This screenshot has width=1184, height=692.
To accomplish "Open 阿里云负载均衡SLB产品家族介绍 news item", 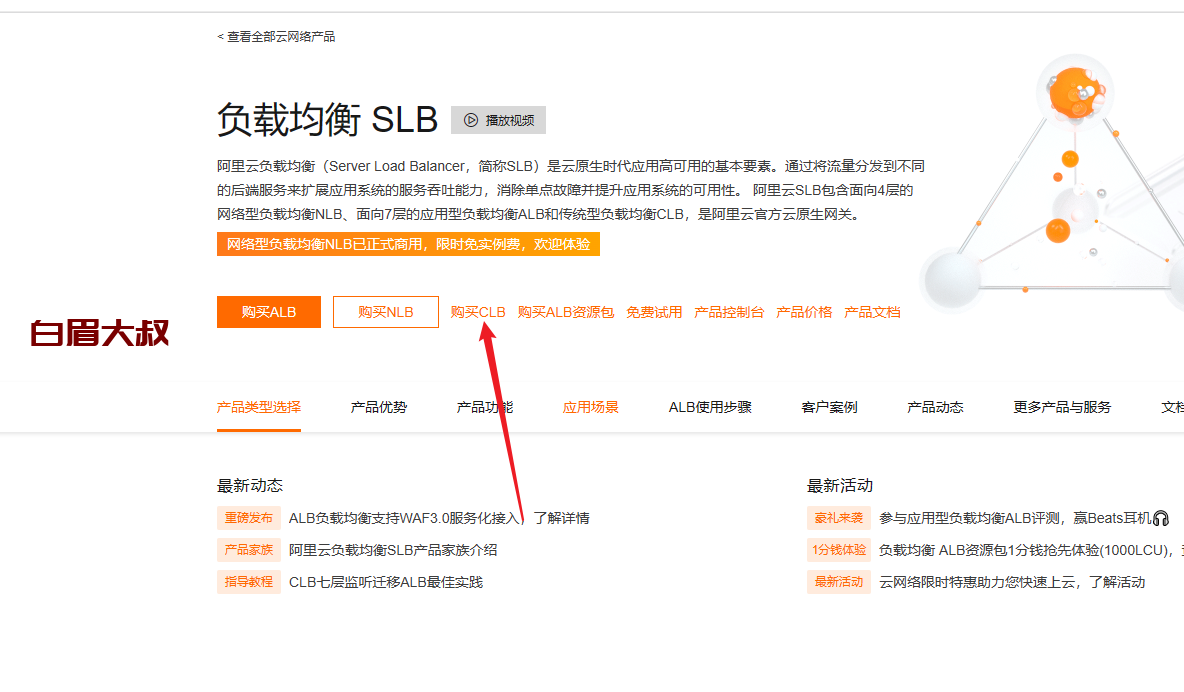I will tap(393, 550).
